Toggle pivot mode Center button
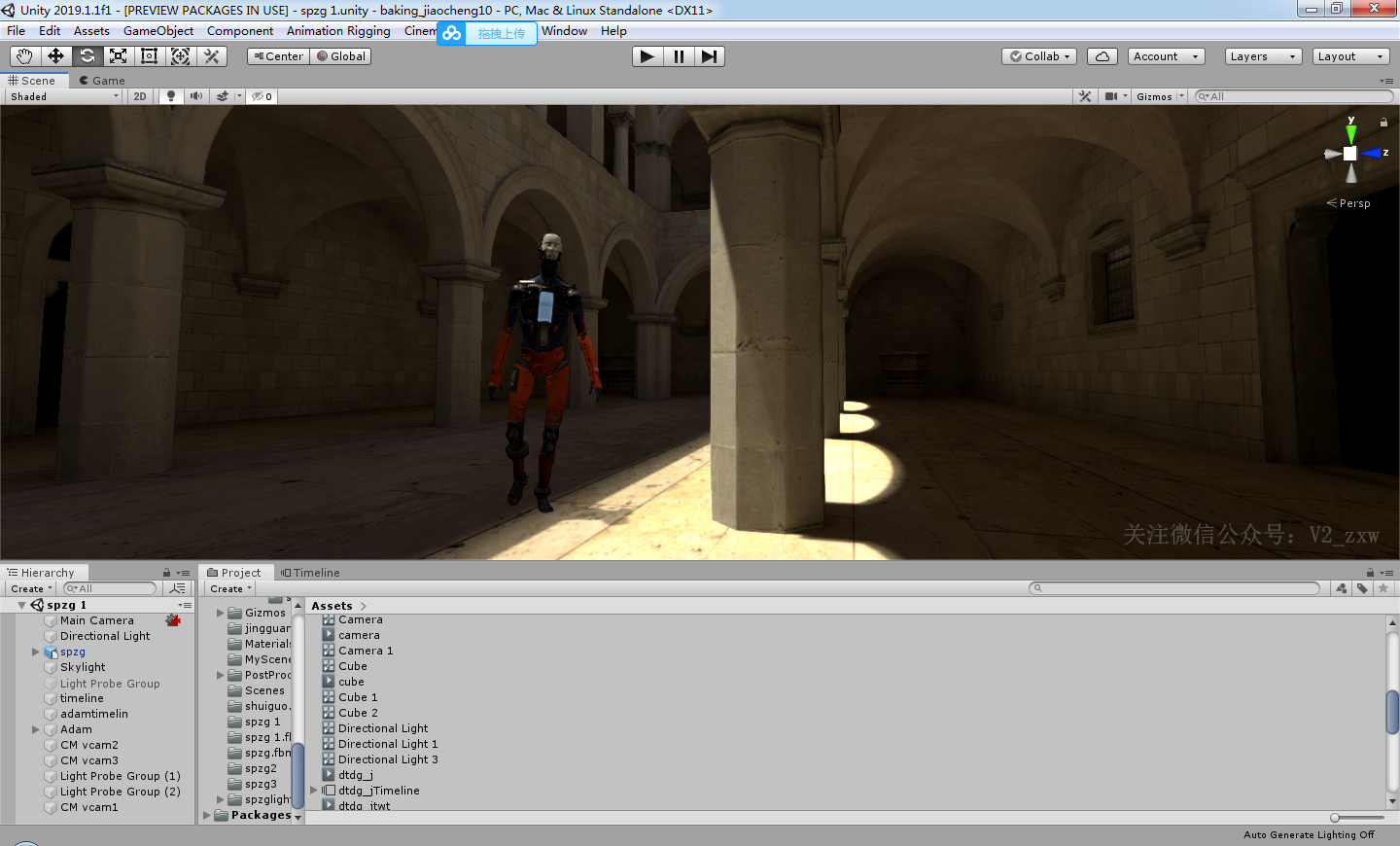The image size is (1400, 846). [x=278, y=56]
